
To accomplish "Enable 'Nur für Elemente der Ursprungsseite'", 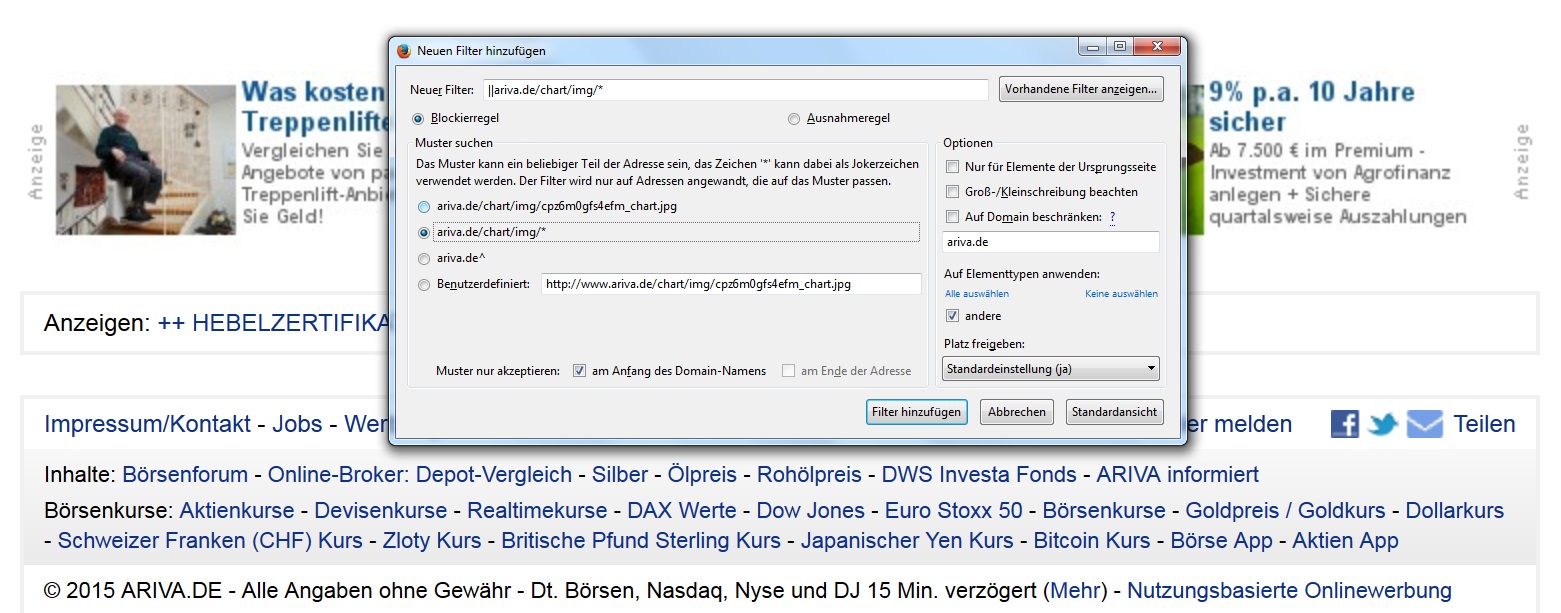I will point(952,167).
